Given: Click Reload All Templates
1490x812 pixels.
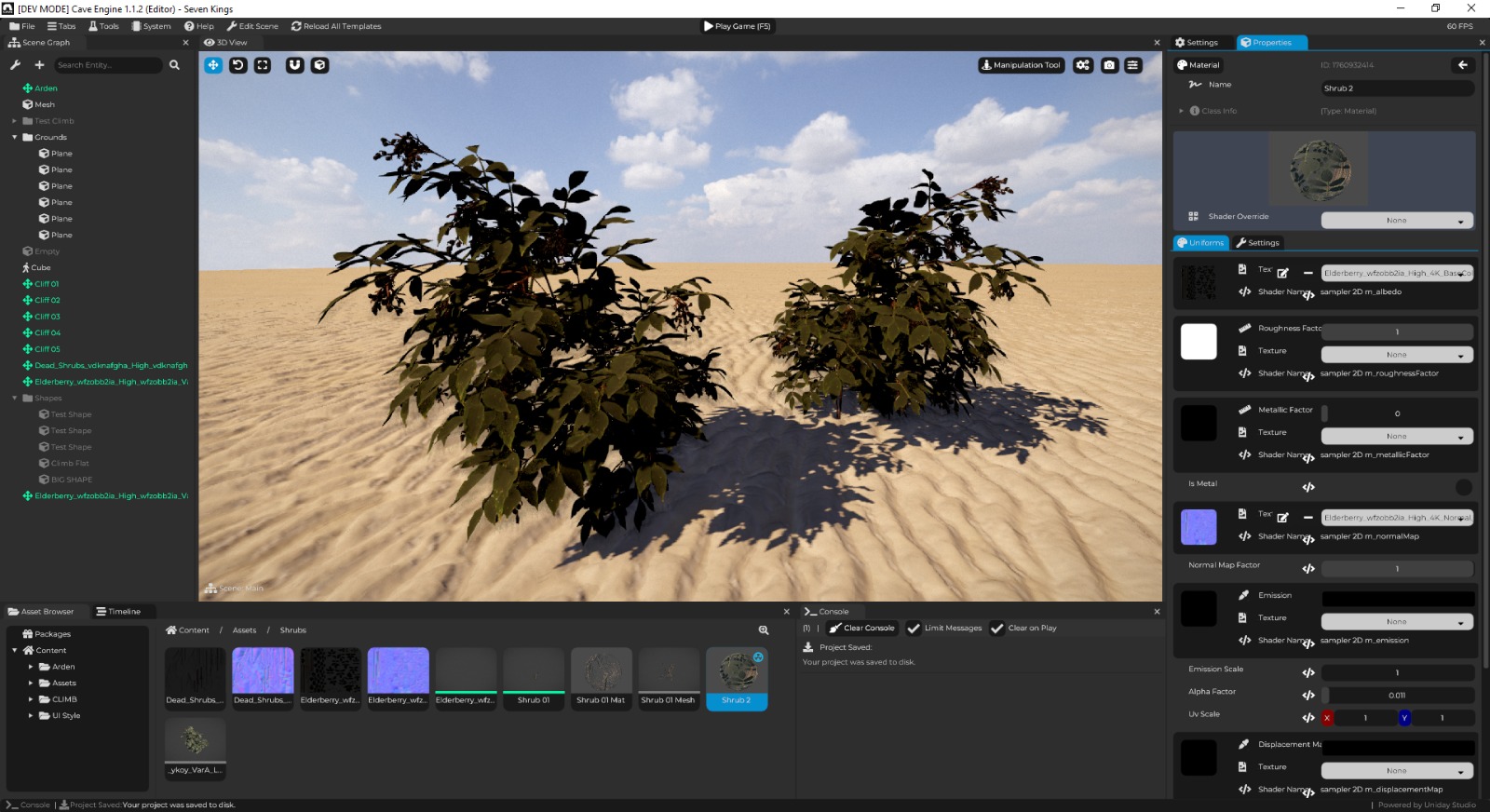Looking at the screenshot, I should tap(336, 26).
